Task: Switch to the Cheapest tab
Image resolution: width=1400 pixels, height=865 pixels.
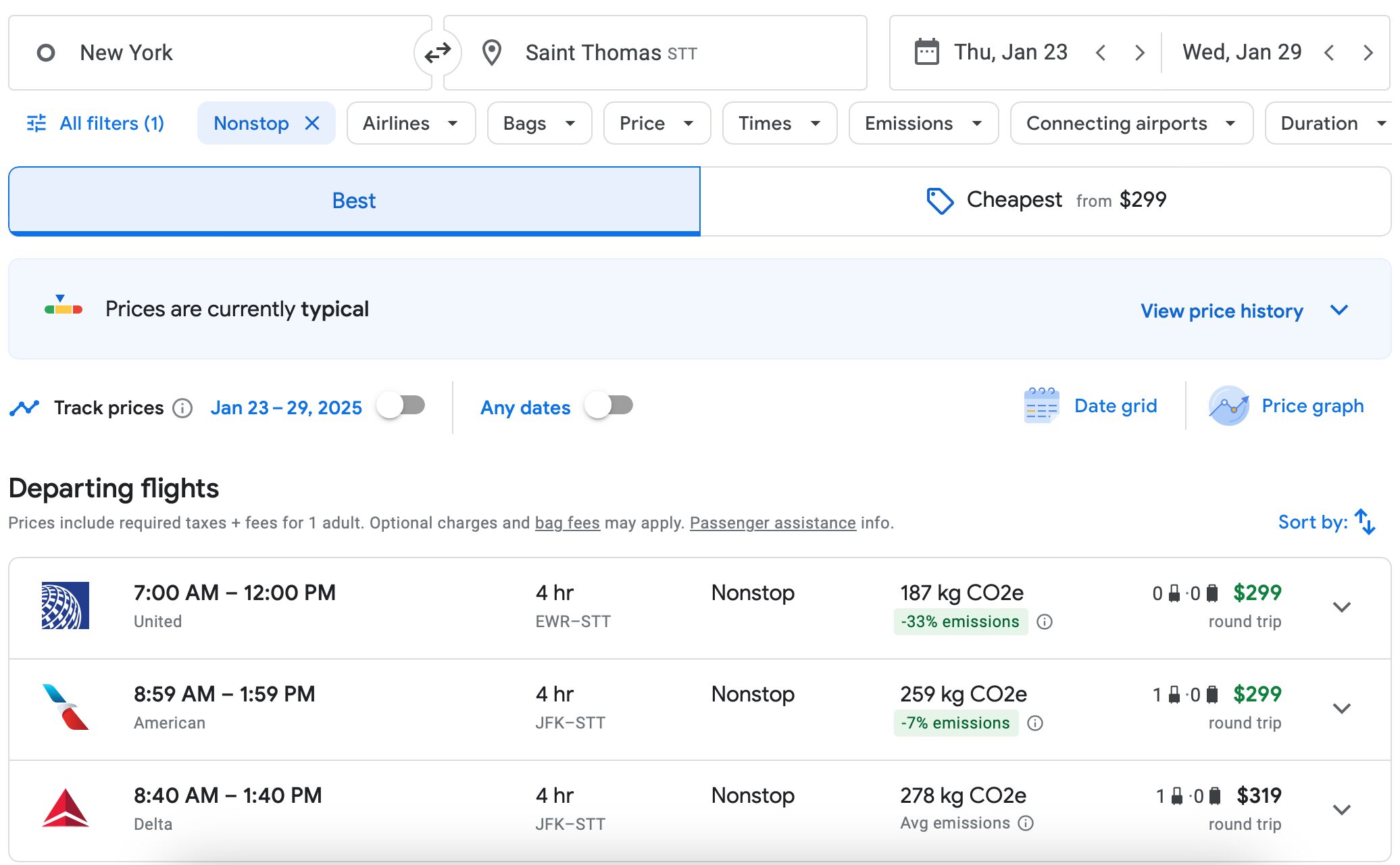Action: (1045, 201)
